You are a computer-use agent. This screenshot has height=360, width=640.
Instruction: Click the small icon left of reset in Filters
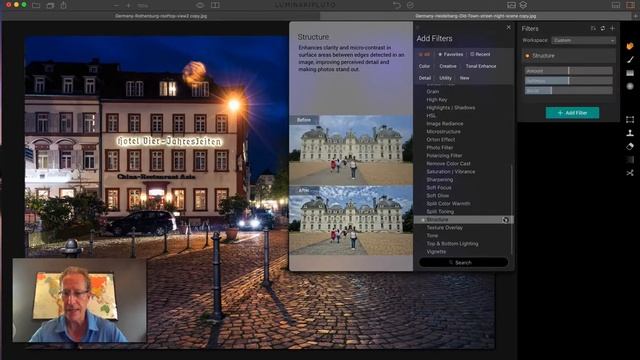coord(593,29)
